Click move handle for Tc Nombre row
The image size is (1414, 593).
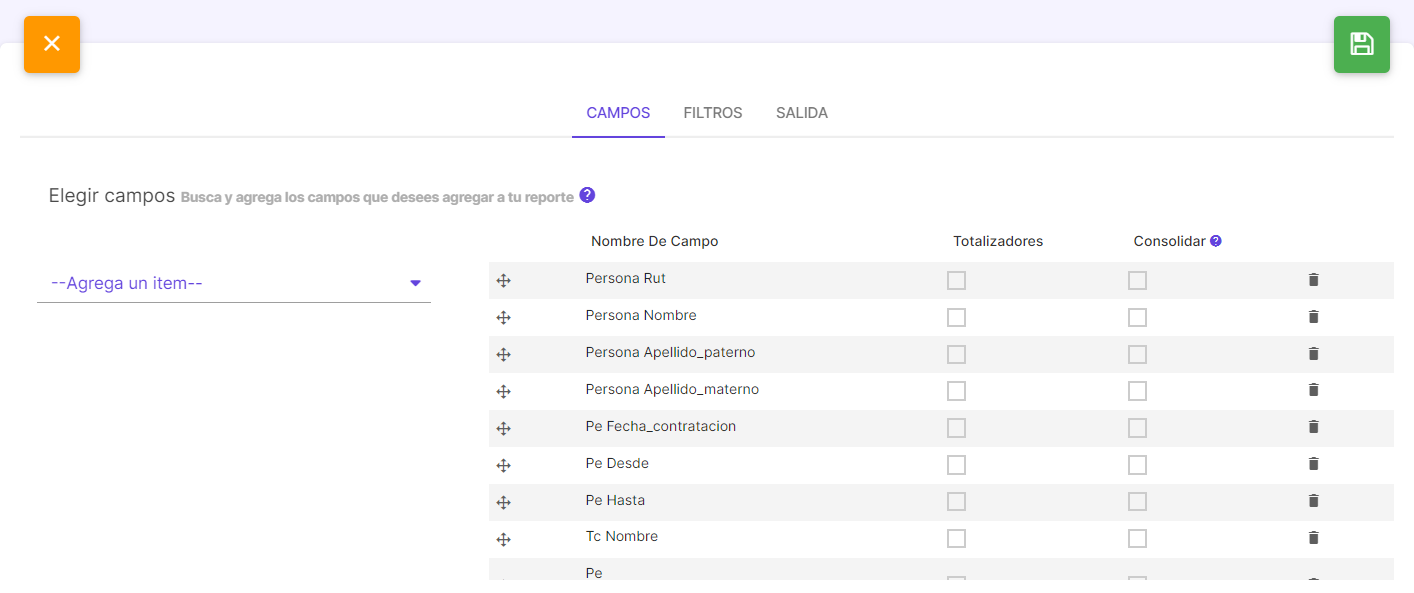(504, 540)
